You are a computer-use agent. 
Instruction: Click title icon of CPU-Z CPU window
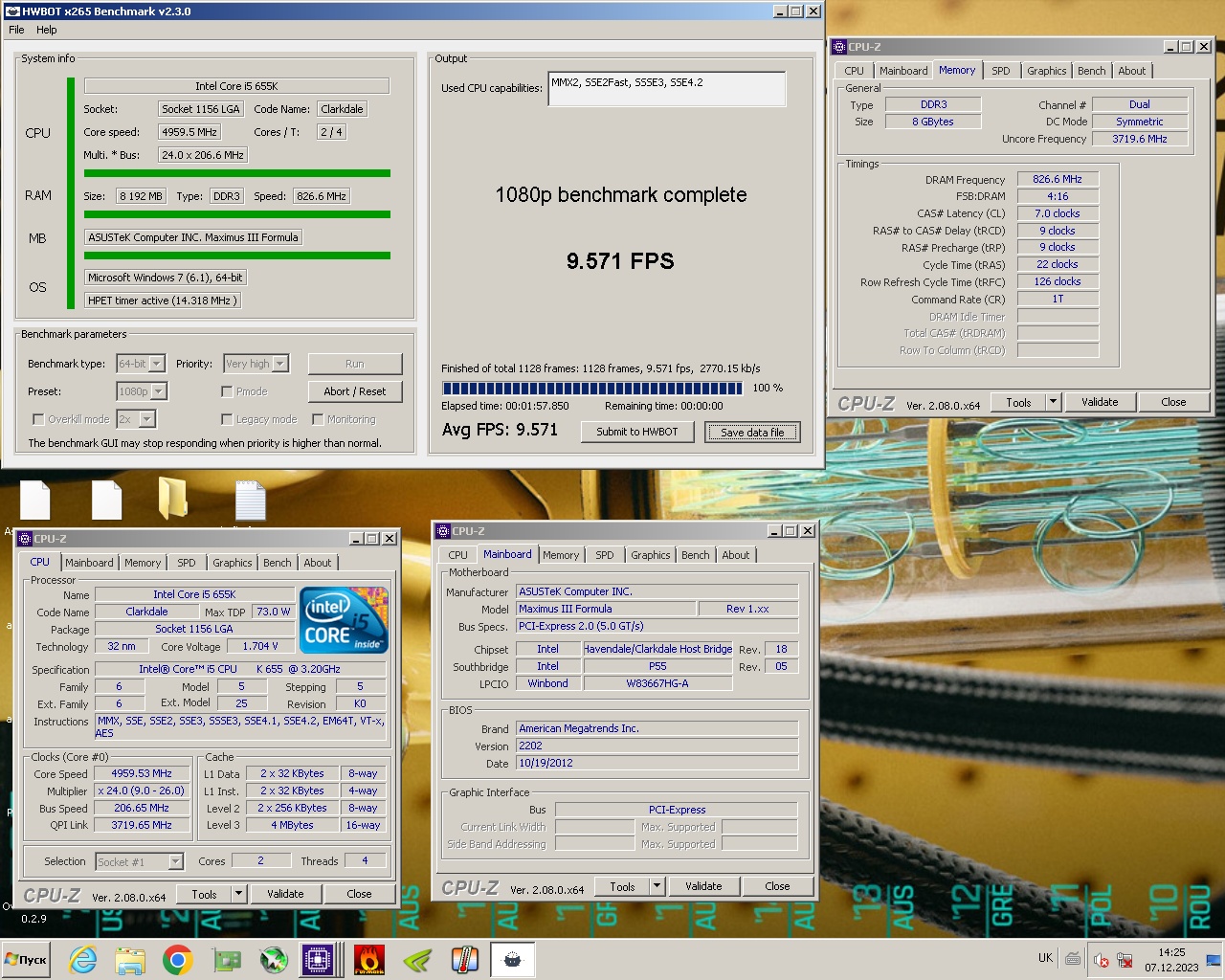tap(25, 539)
